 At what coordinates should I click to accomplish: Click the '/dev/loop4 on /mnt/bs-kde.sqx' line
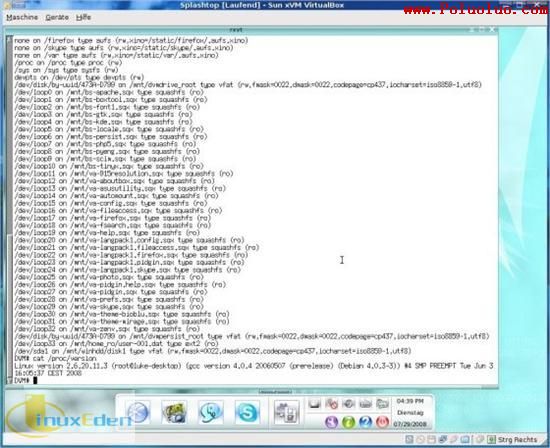point(103,122)
